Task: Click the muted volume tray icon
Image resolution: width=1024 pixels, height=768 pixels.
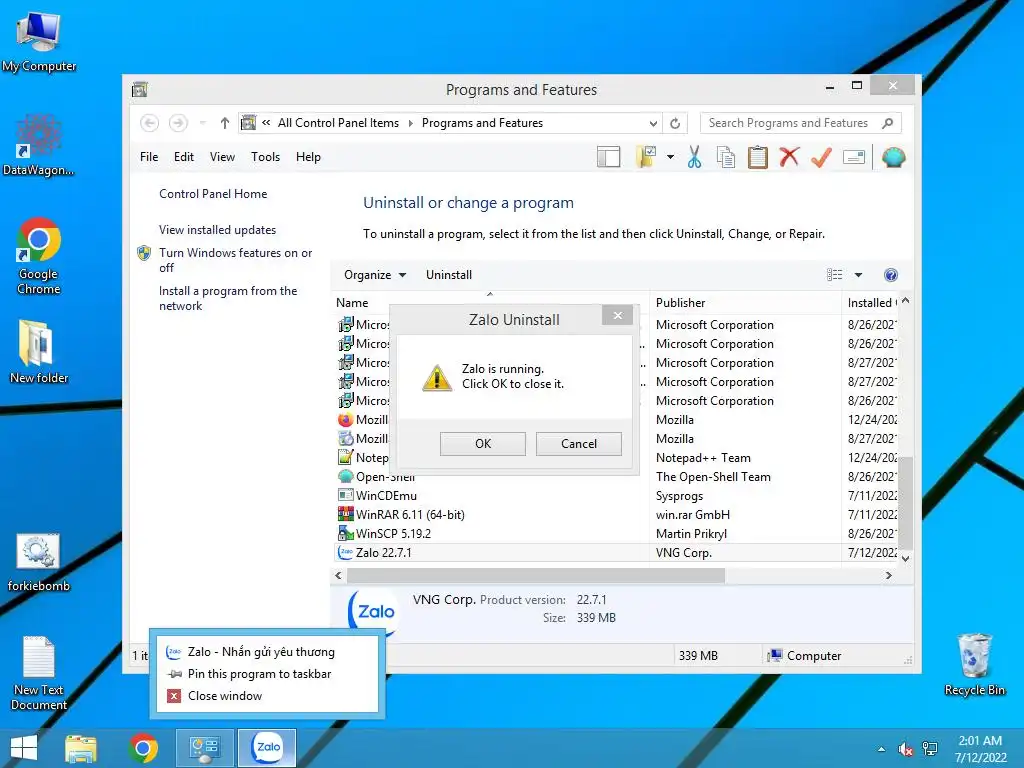Action: (905, 749)
